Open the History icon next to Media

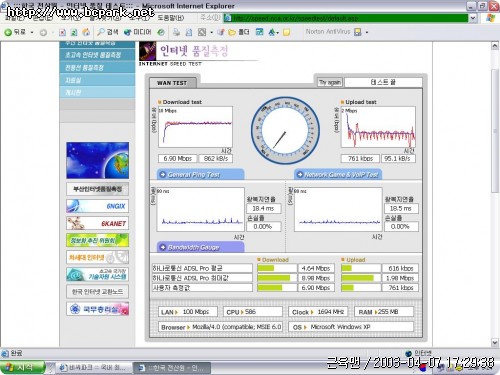tap(161, 32)
